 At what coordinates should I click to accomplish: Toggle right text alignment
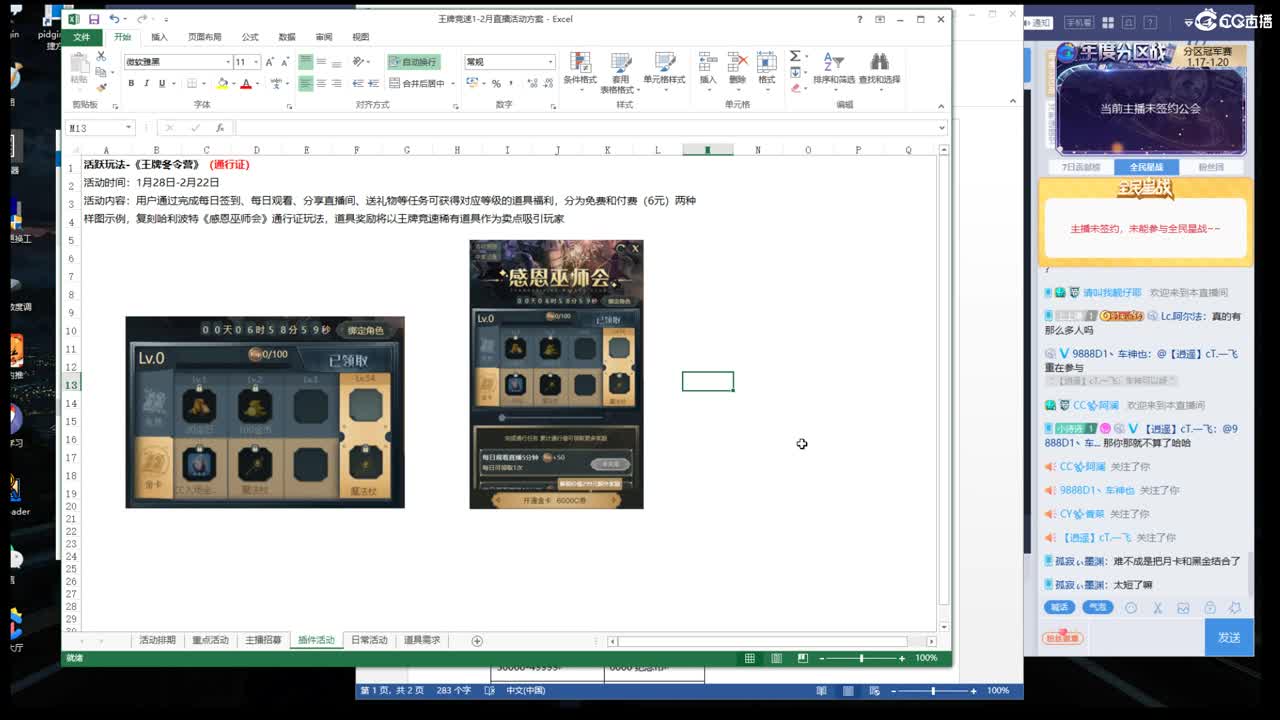pyautogui.click(x=338, y=84)
